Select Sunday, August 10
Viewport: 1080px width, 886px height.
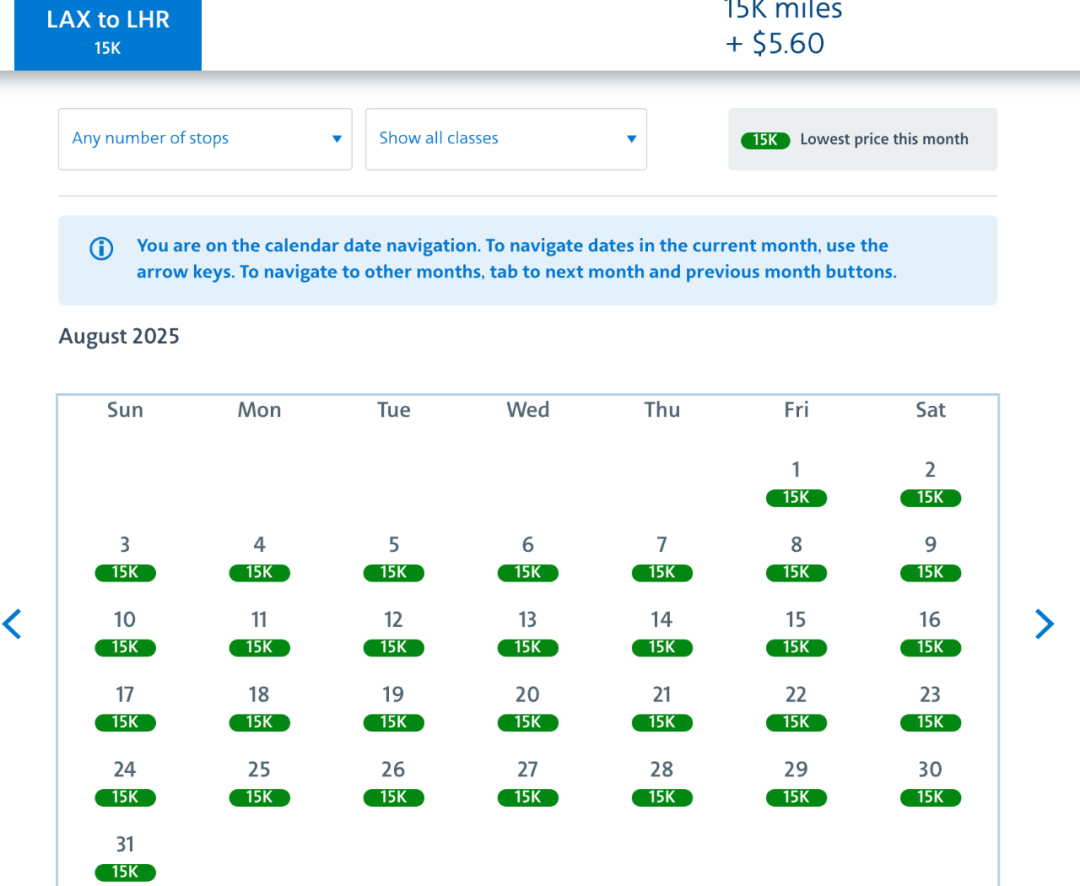point(125,632)
